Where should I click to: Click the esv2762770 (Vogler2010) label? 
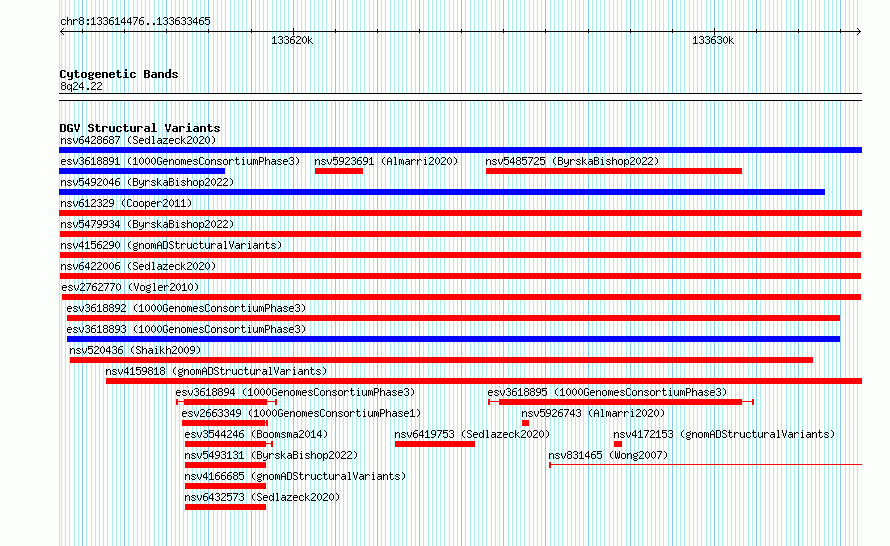click(130, 287)
